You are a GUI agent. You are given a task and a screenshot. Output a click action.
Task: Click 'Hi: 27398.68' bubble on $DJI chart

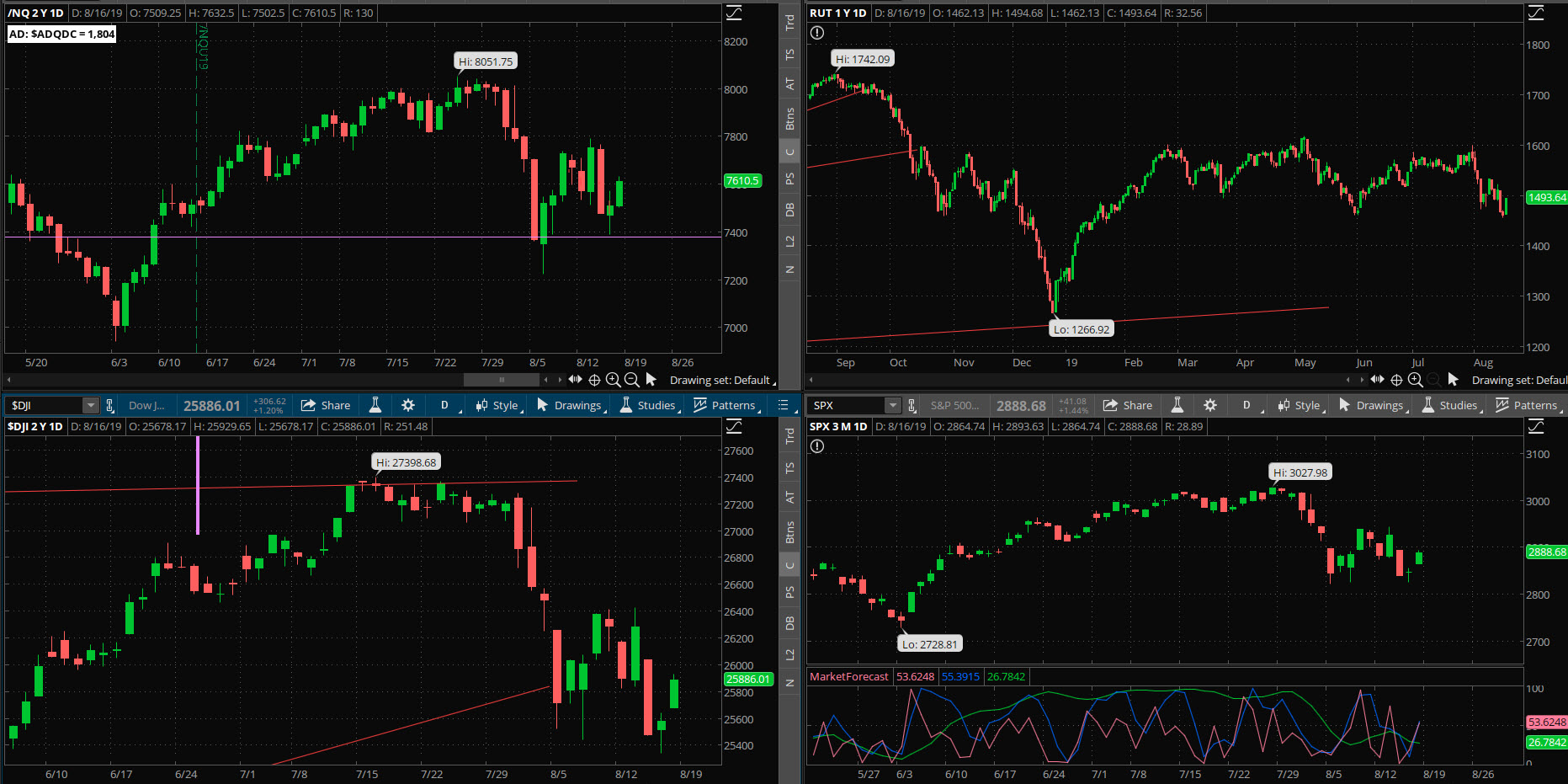click(407, 462)
